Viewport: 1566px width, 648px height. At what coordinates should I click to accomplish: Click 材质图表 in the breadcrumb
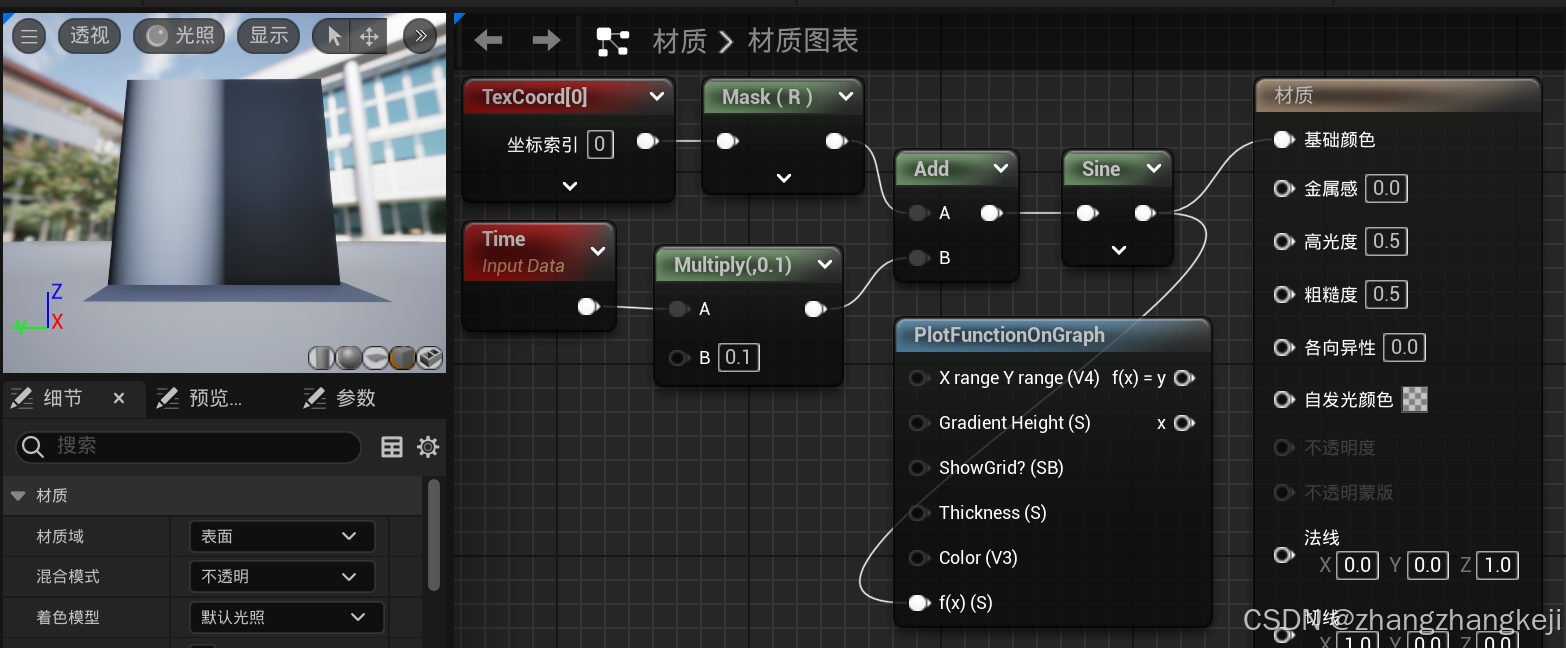803,41
